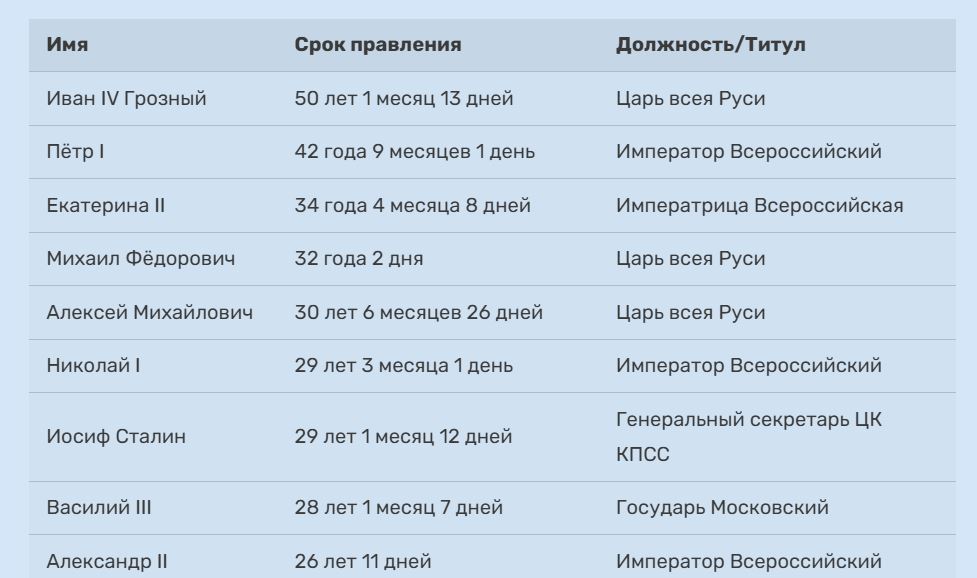Screen dimensions: 977x578
Task: Click the "30 лет 6 месяцев 26 дней" cell
Action: pos(418,312)
